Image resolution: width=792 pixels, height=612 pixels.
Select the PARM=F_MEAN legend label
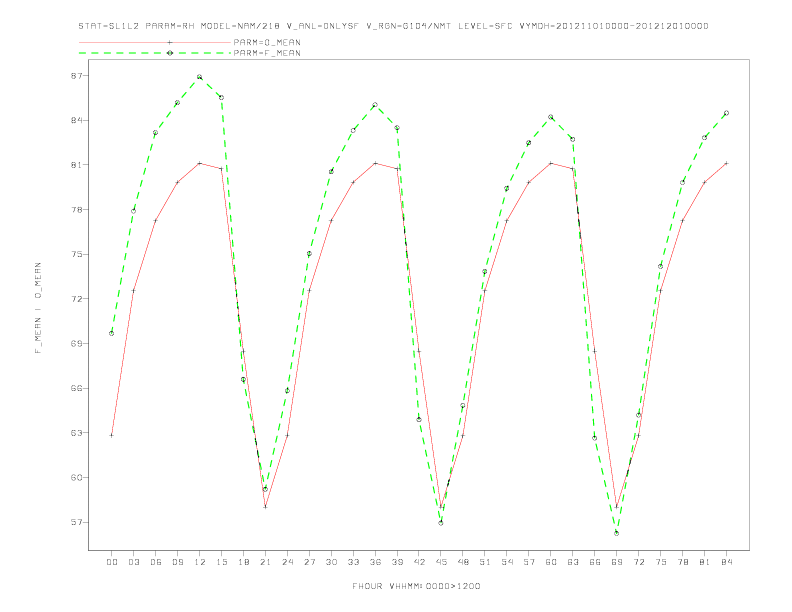click(x=267, y=53)
